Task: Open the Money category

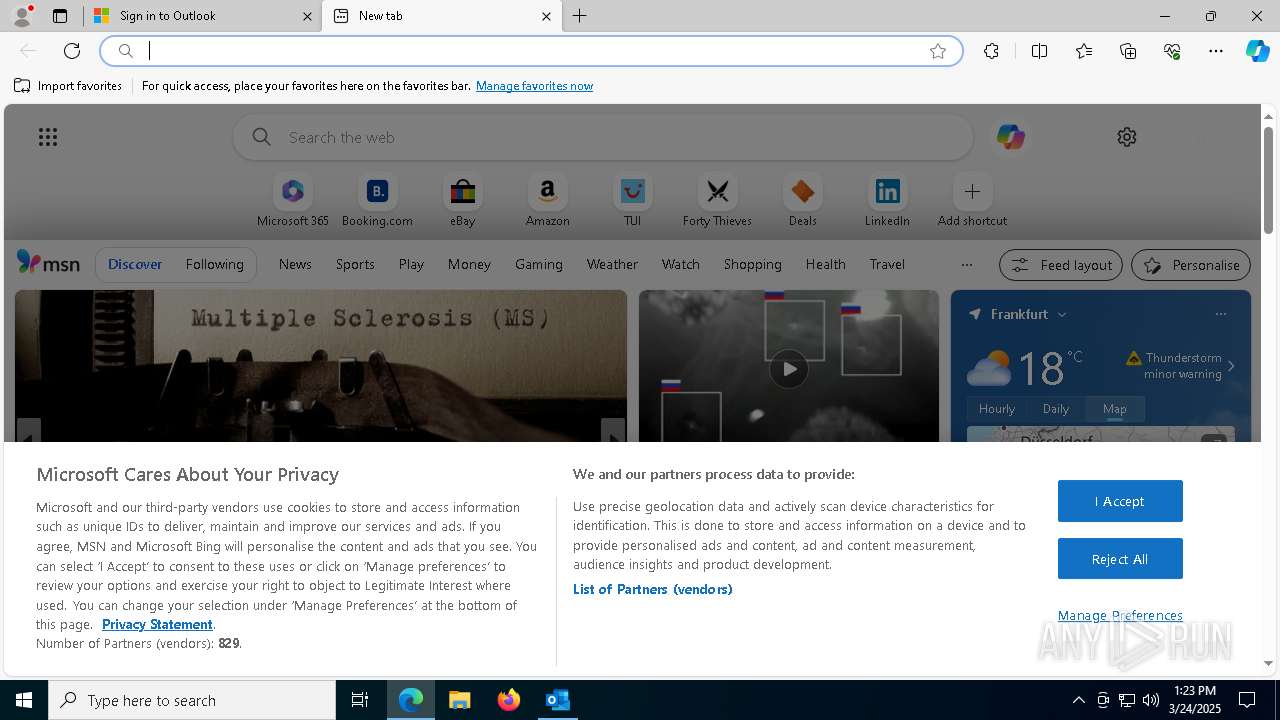Action: click(469, 264)
